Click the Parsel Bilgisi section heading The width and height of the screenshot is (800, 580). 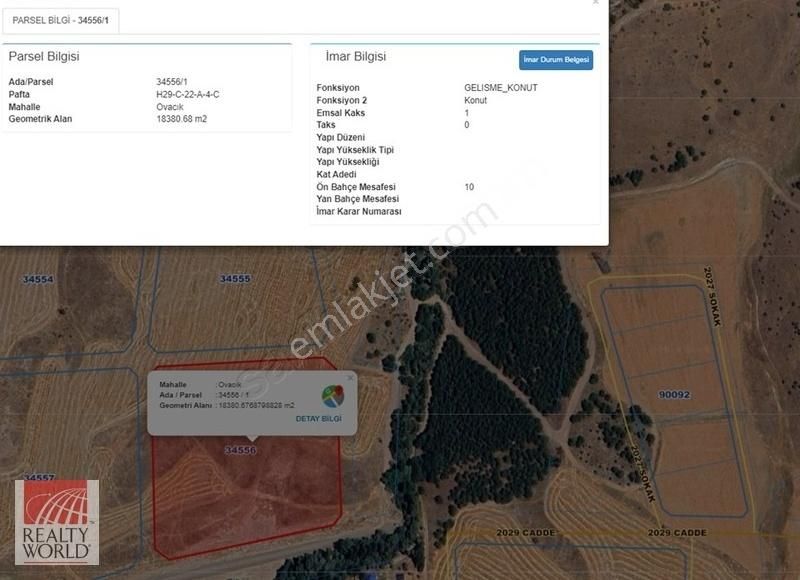point(44,58)
